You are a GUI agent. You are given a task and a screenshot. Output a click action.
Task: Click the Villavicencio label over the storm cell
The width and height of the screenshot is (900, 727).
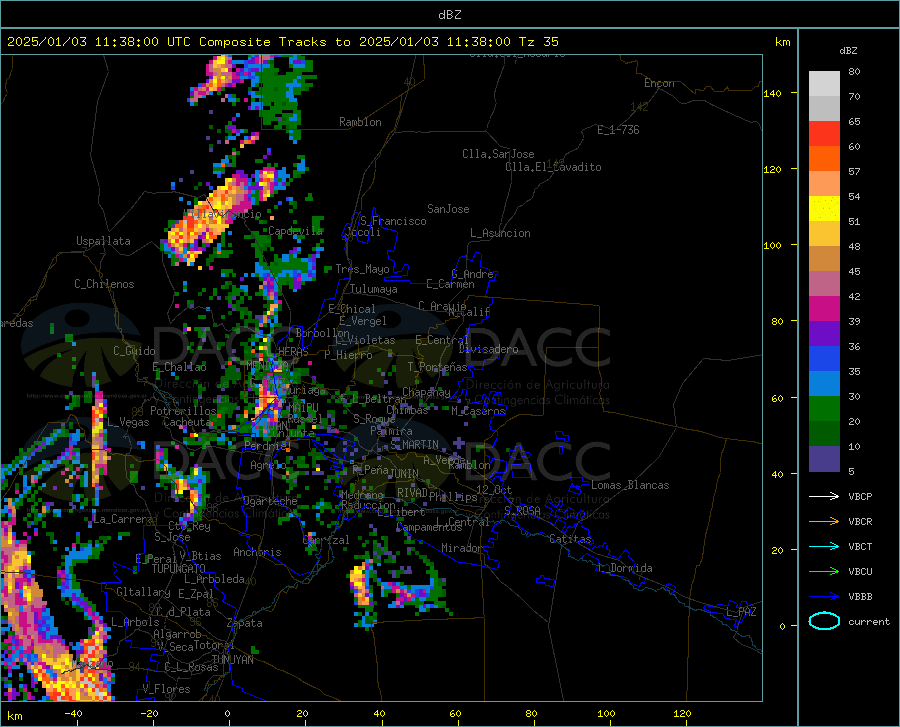222,214
